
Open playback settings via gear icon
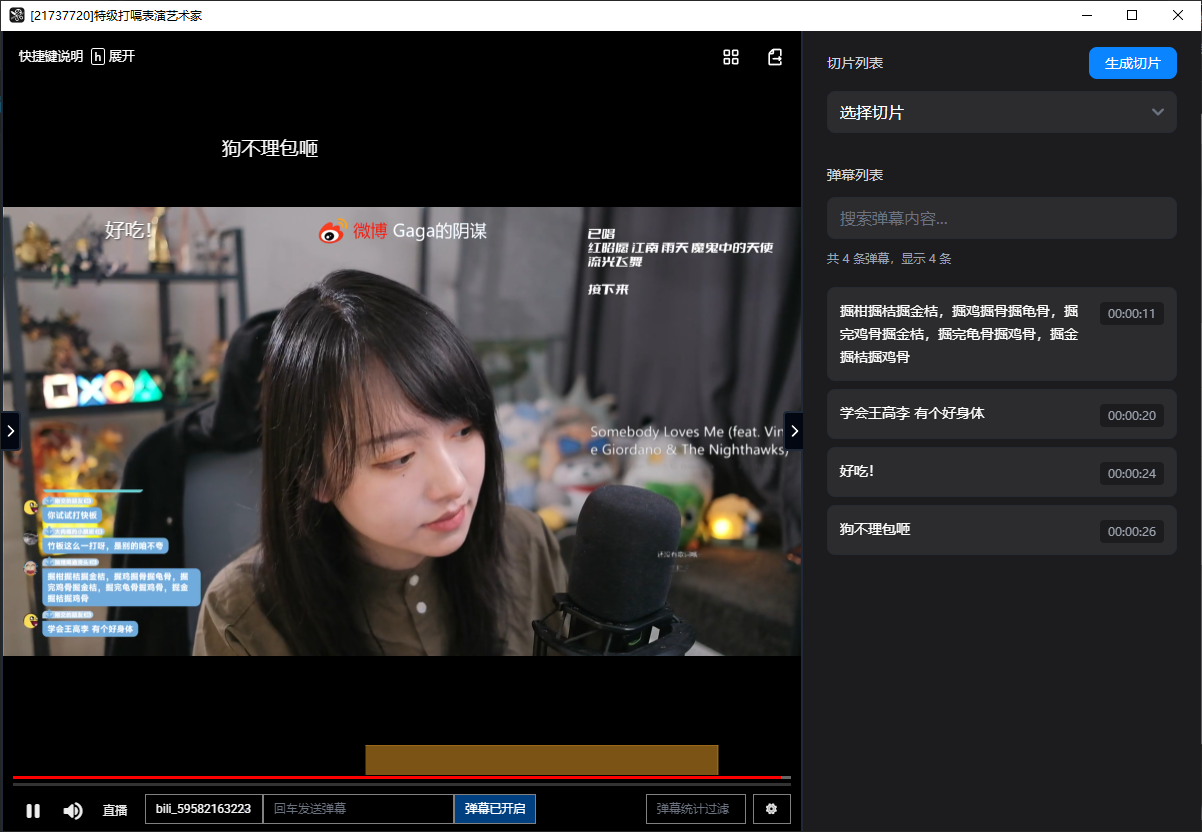click(x=772, y=809)
